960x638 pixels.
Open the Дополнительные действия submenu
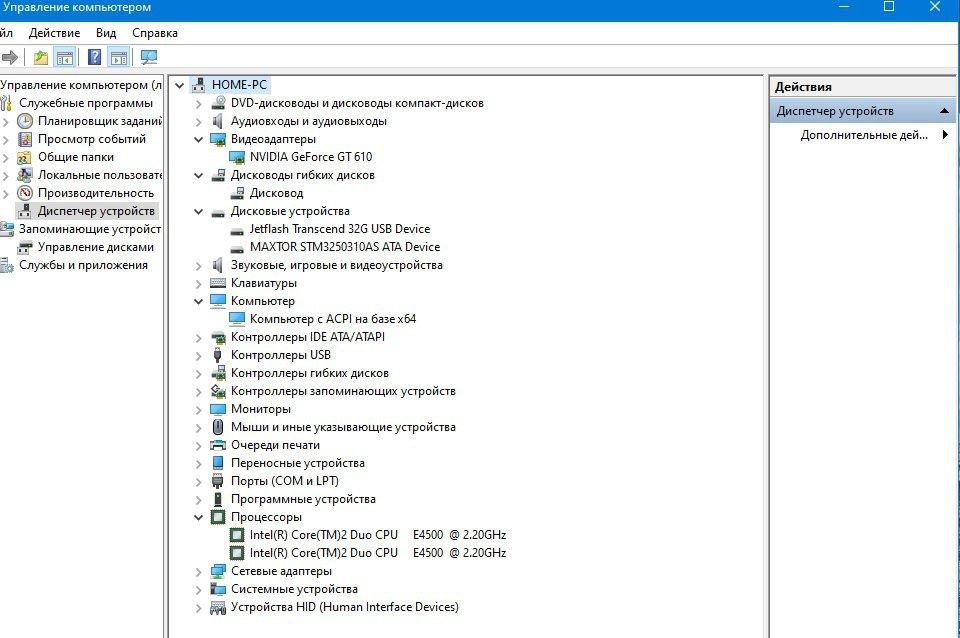(x=864, y=135)
